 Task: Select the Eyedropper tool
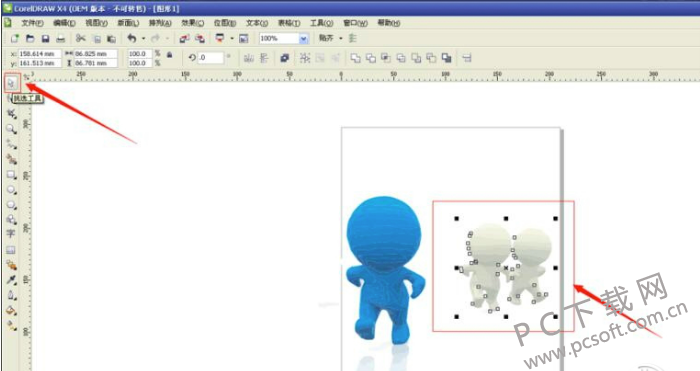tap(11, 280)
